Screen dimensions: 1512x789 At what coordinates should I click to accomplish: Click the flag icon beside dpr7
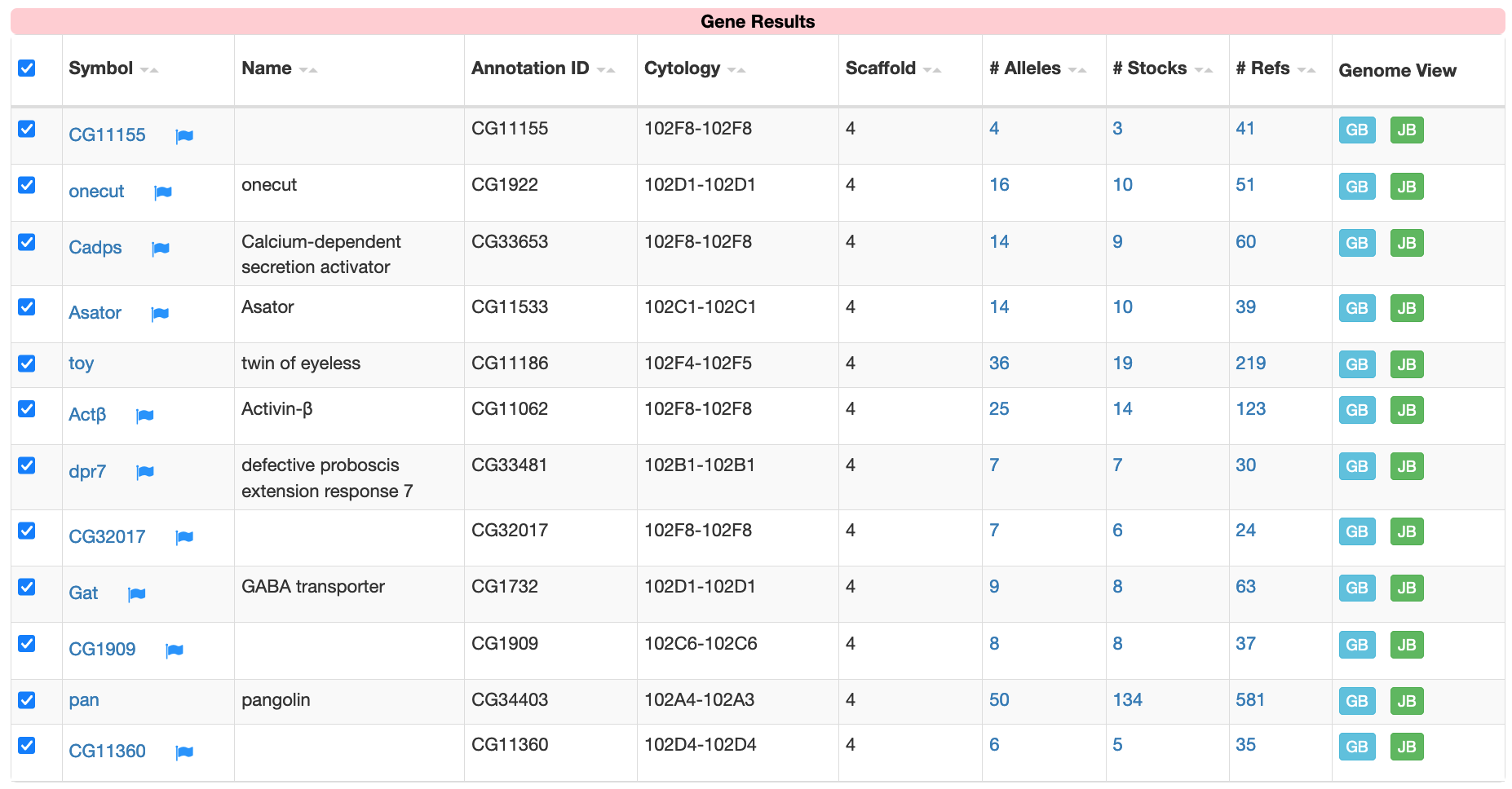pos(145,472)
